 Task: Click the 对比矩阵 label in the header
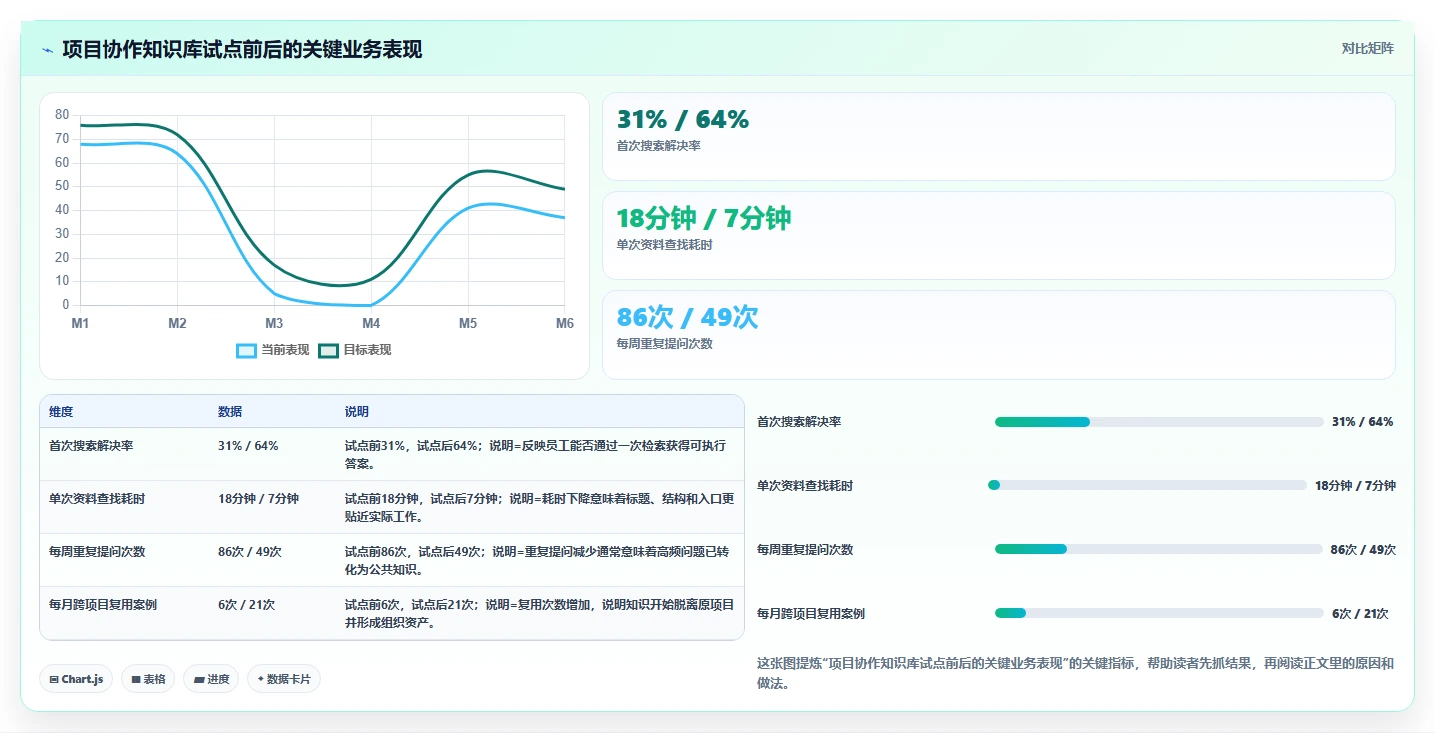point(1367,48)
